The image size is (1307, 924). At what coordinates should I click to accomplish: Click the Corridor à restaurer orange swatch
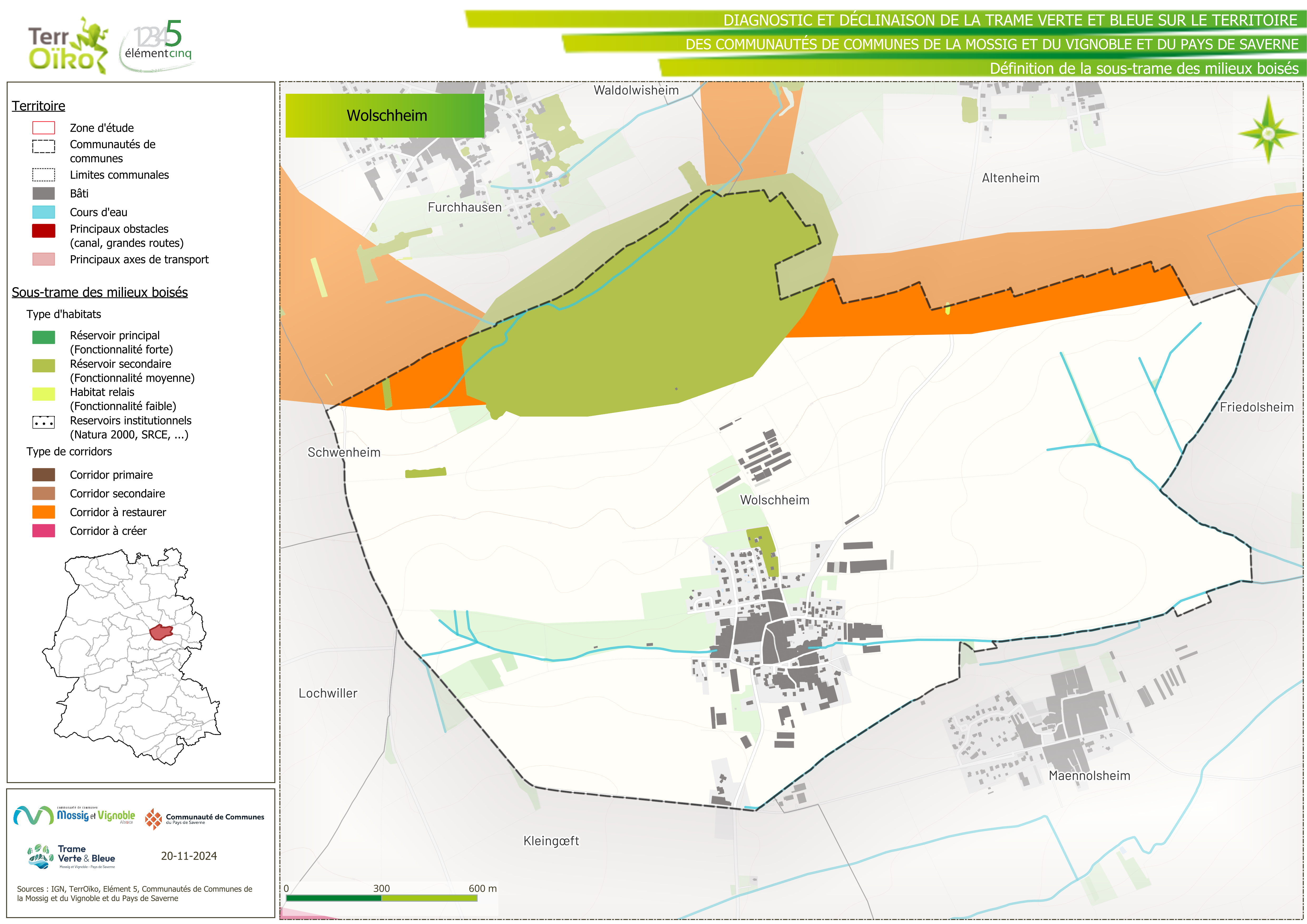[44, 512]
